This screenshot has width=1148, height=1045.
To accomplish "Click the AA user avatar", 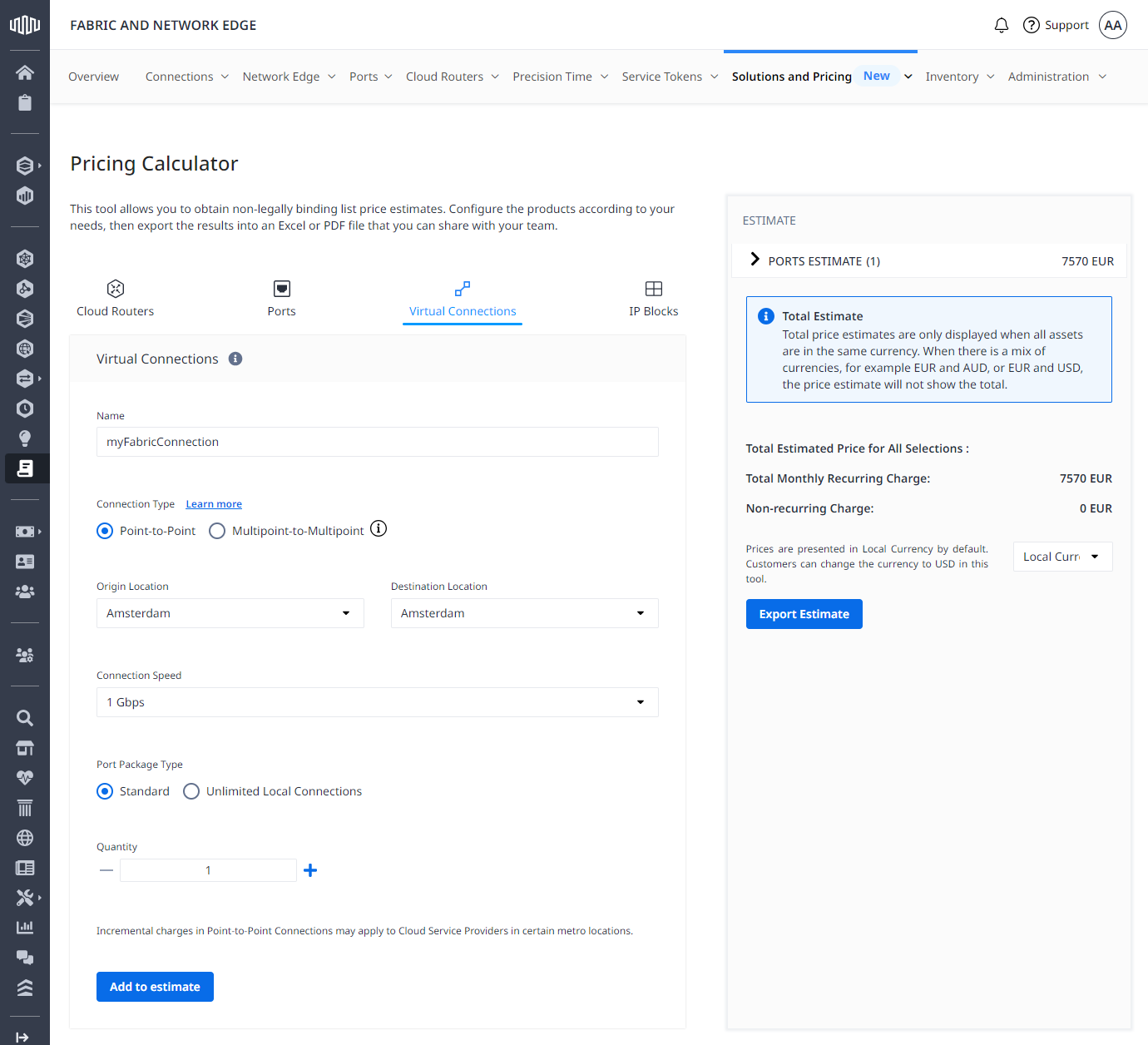I will click(x=1113, y=25).
